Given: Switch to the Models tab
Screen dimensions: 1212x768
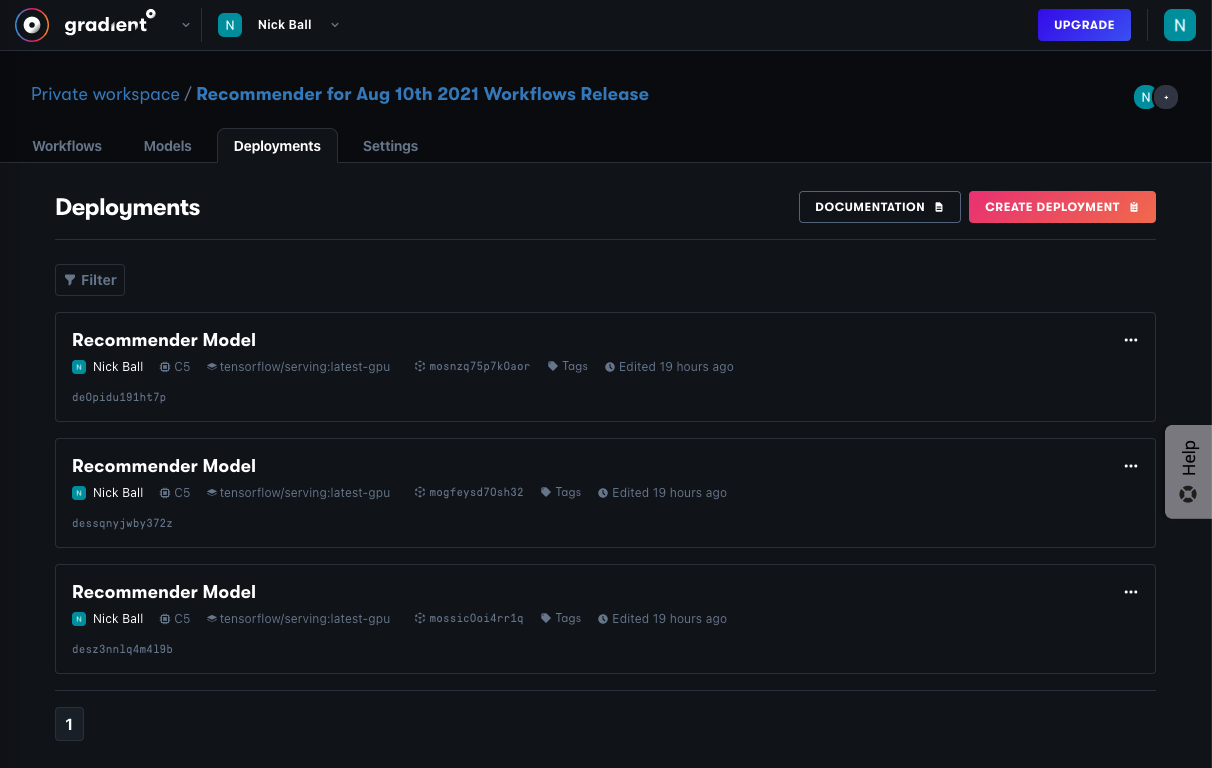Looking at the screenshot, I should (x=167, y=146).
